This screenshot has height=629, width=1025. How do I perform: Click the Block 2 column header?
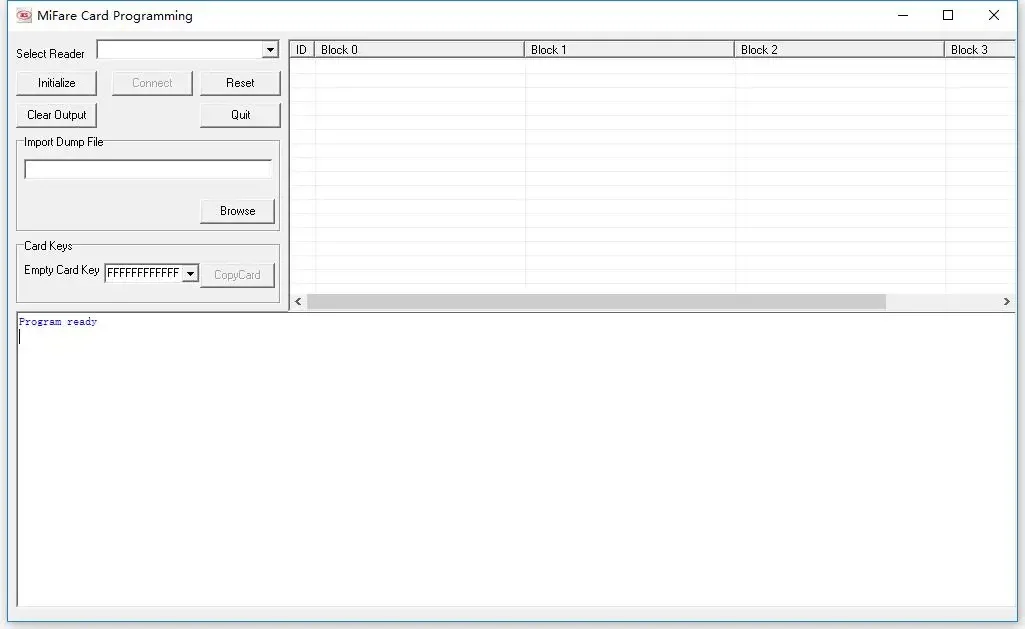tap(839, 50)
